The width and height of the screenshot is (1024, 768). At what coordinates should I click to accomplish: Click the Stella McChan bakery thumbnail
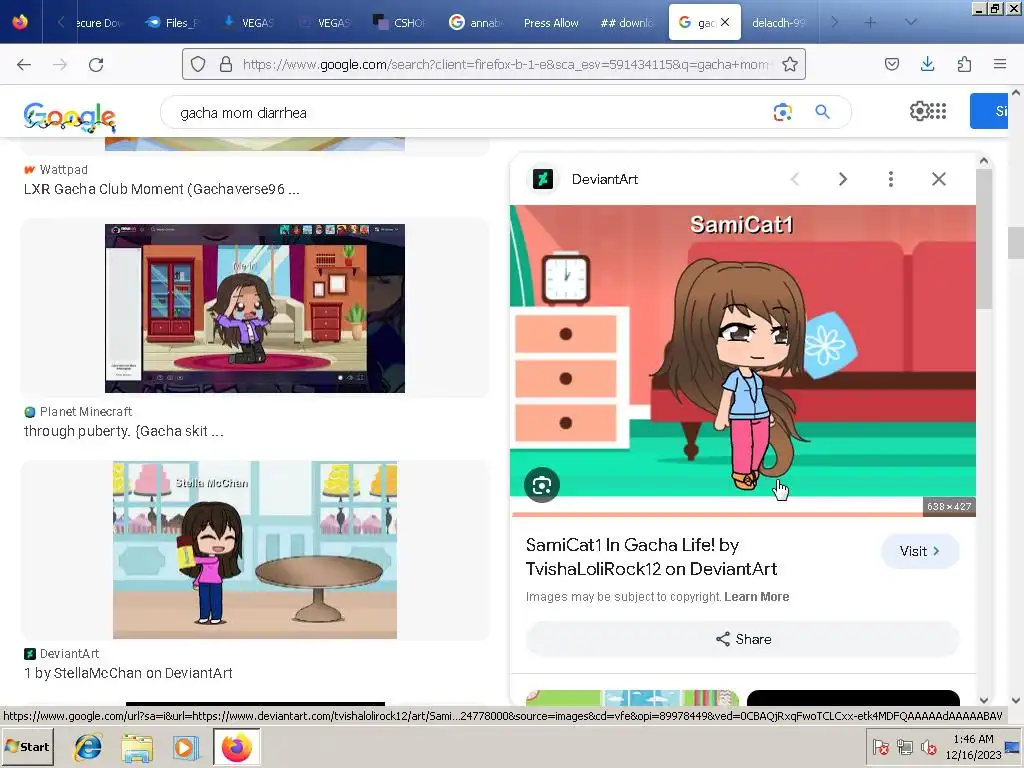point(255,550)
